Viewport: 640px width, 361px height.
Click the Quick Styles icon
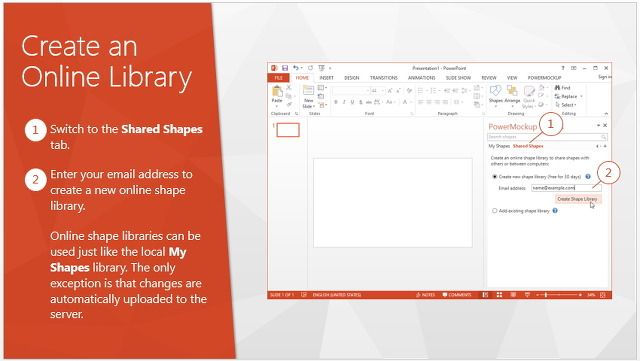pyautogui.click(x=529, y=91)
